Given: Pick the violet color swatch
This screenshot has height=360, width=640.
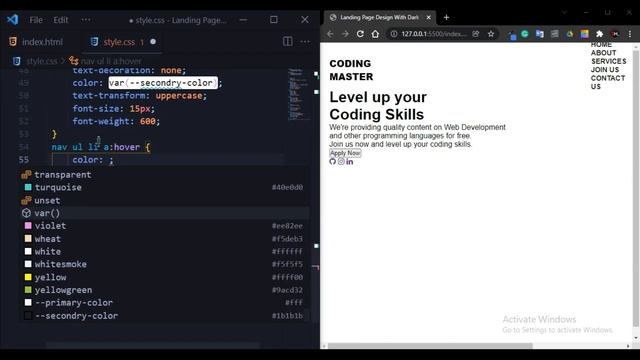Looking at the screenshot, I should click(x=28, y=226).
